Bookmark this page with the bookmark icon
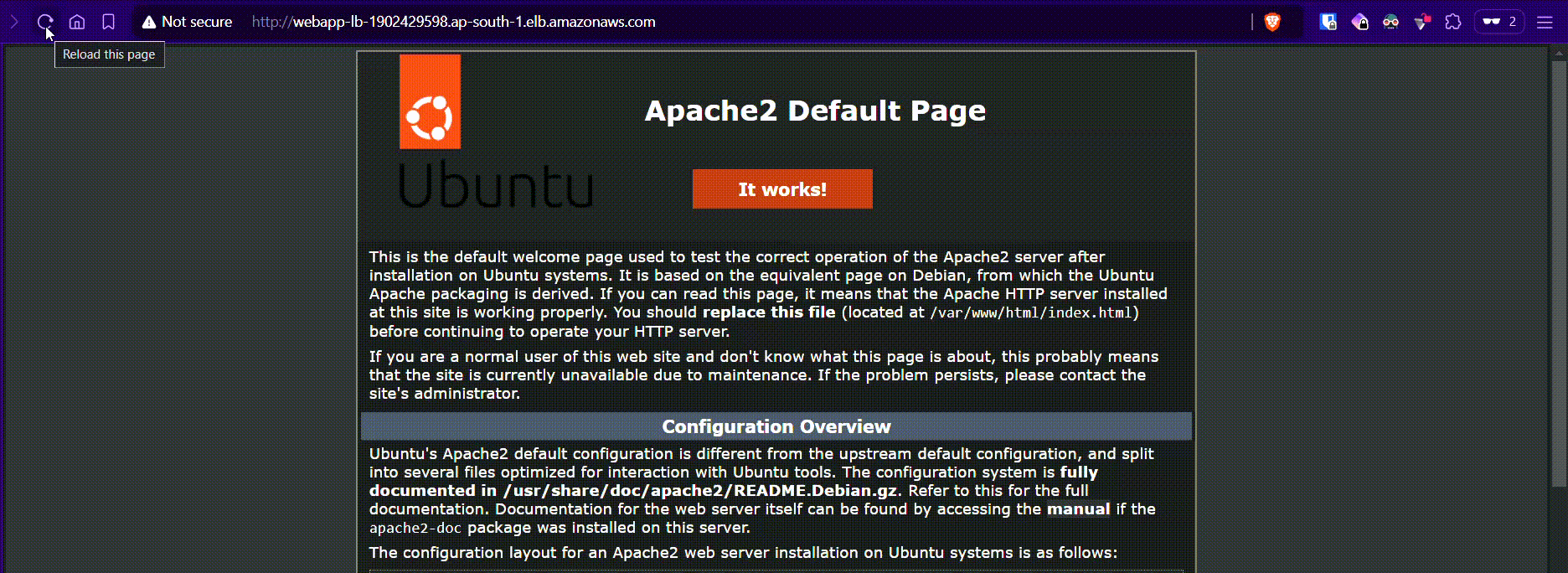This screenshot has width=1568, height=573. (109, 23)
